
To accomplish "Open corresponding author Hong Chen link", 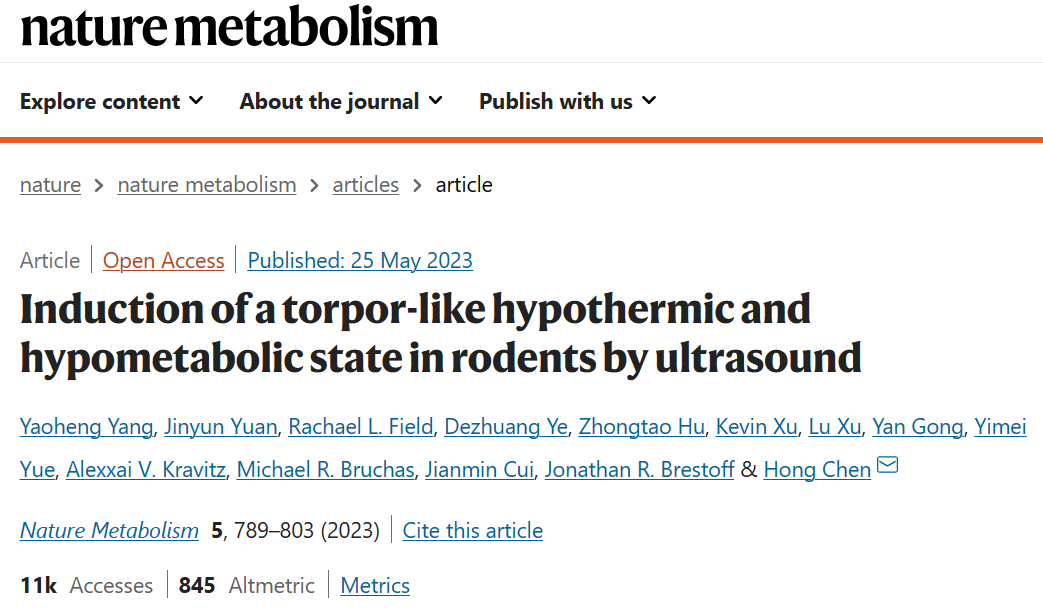I will [816, 470].
